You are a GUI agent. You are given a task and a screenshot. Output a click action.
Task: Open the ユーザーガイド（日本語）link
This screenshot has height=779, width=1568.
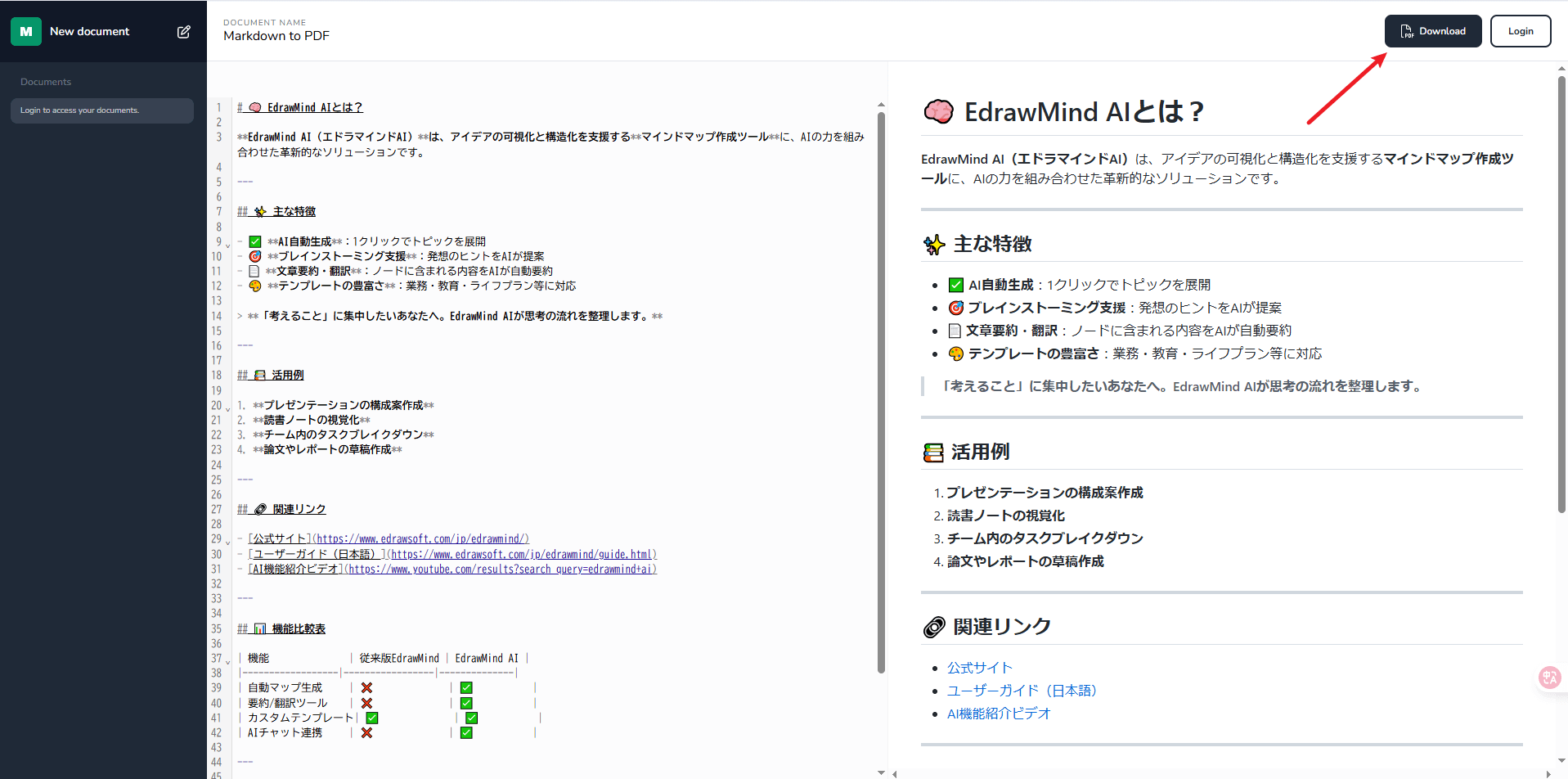[1021, 690]
